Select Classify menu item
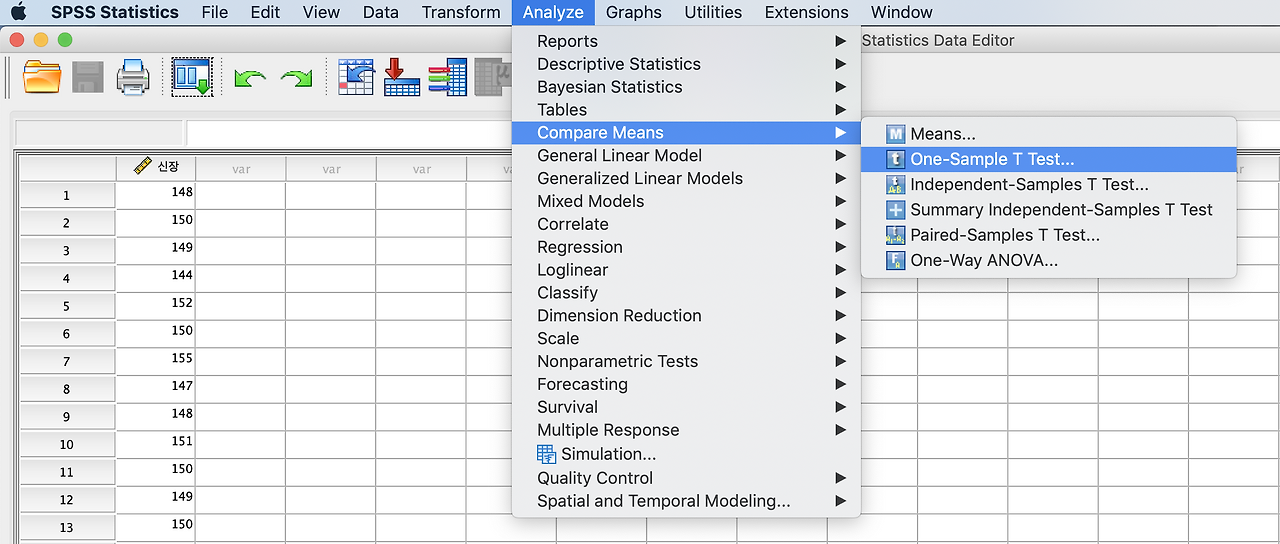1280x544 pixels. tap(686, 293)
